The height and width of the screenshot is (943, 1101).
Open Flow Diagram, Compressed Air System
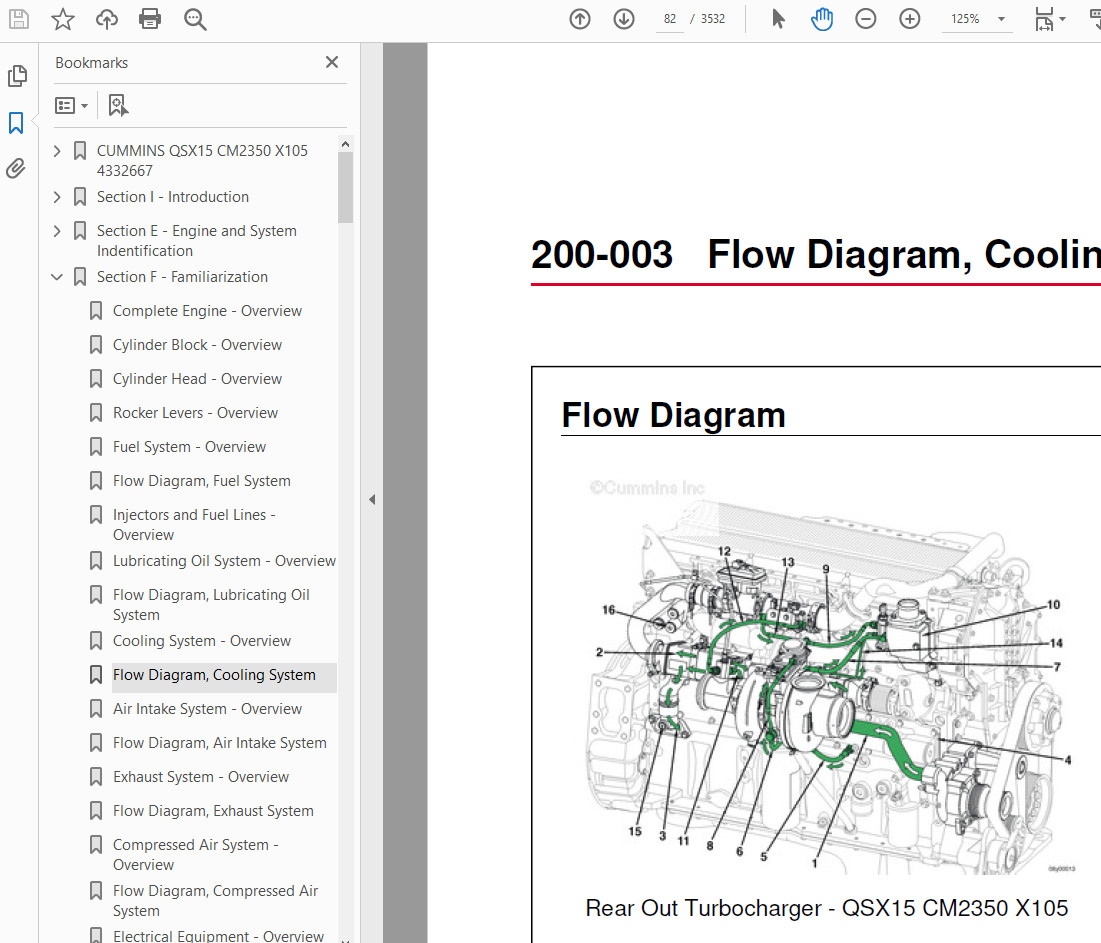tap(216, 901)
